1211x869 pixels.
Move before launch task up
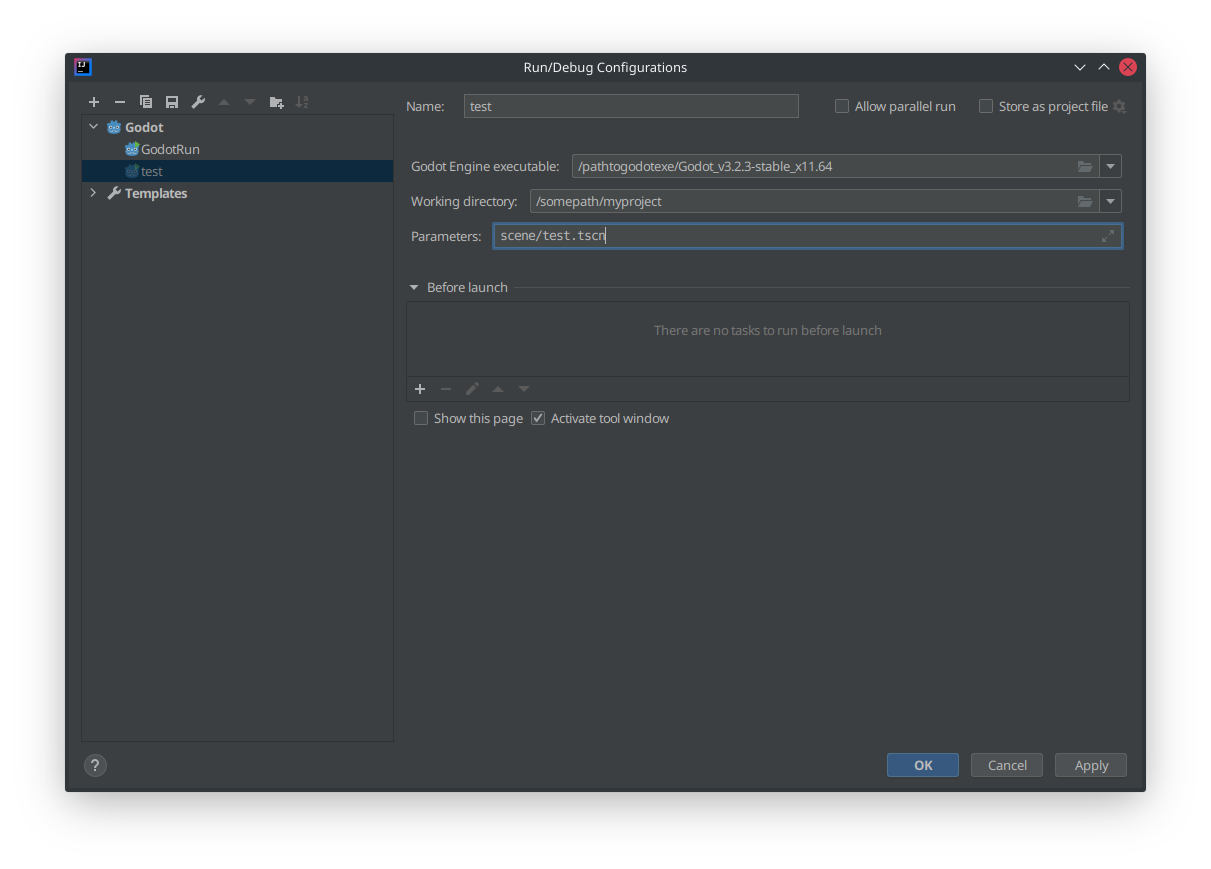click(498, 389)
